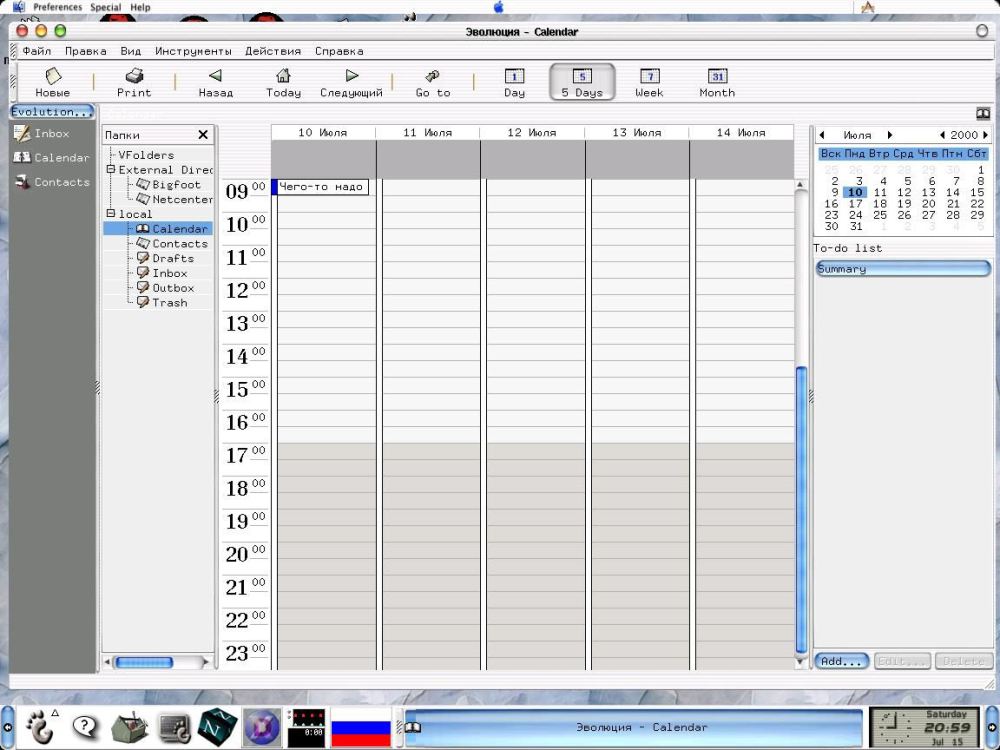Open the Drafts folder

(x=165, y=258)
